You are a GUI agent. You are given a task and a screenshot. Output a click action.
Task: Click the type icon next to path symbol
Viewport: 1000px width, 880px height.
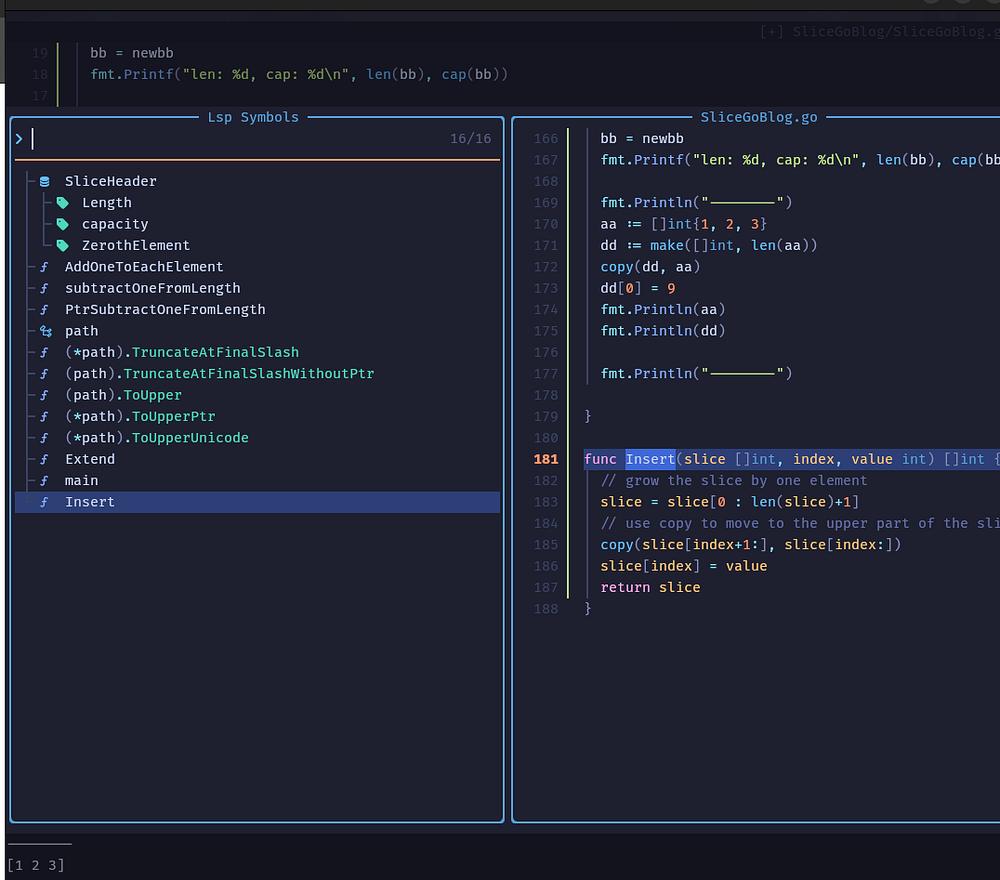click(x=45, y=331)
